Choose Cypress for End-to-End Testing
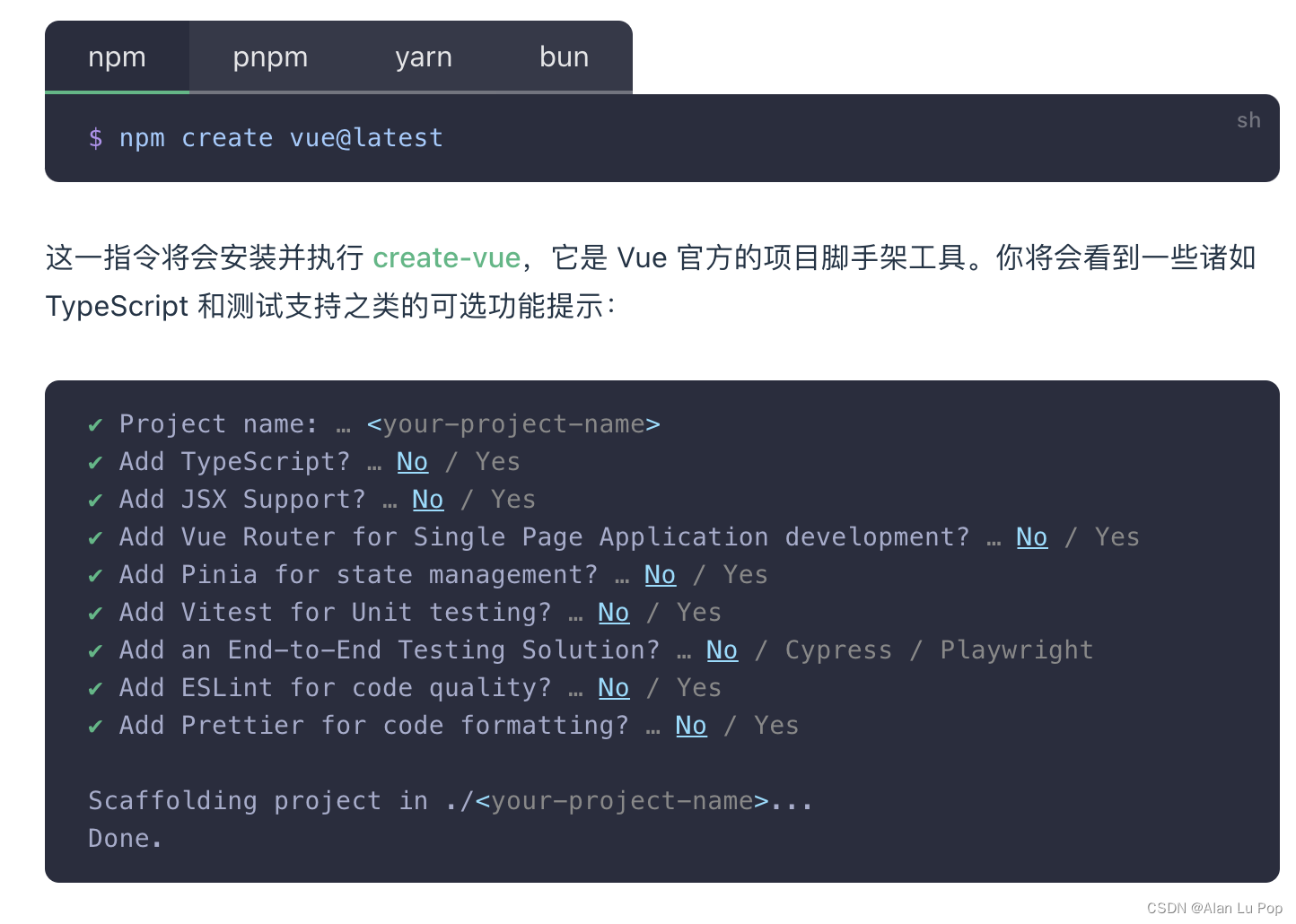 click(x=837, y=649)
